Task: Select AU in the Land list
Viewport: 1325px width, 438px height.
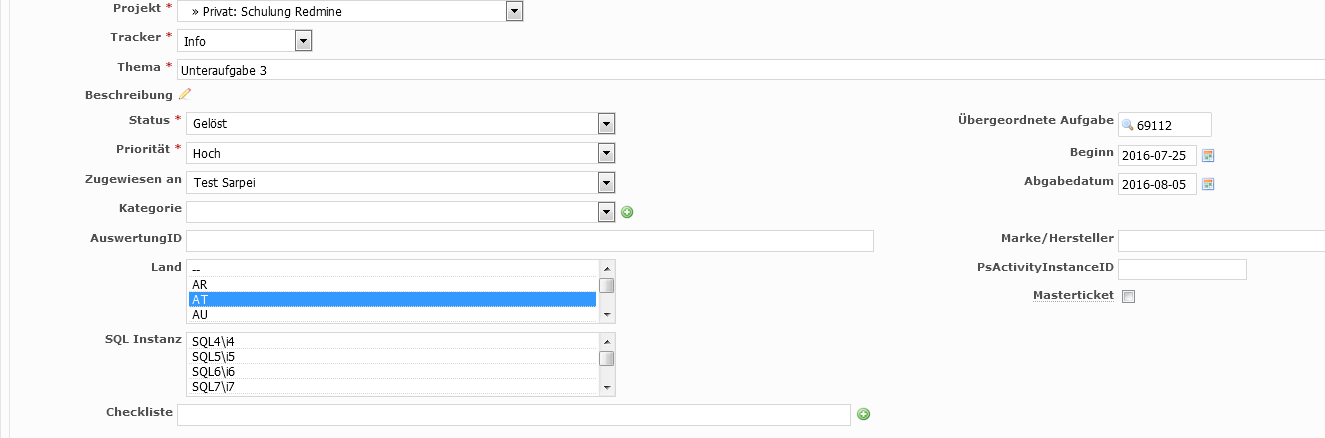Action: point(392,314)
